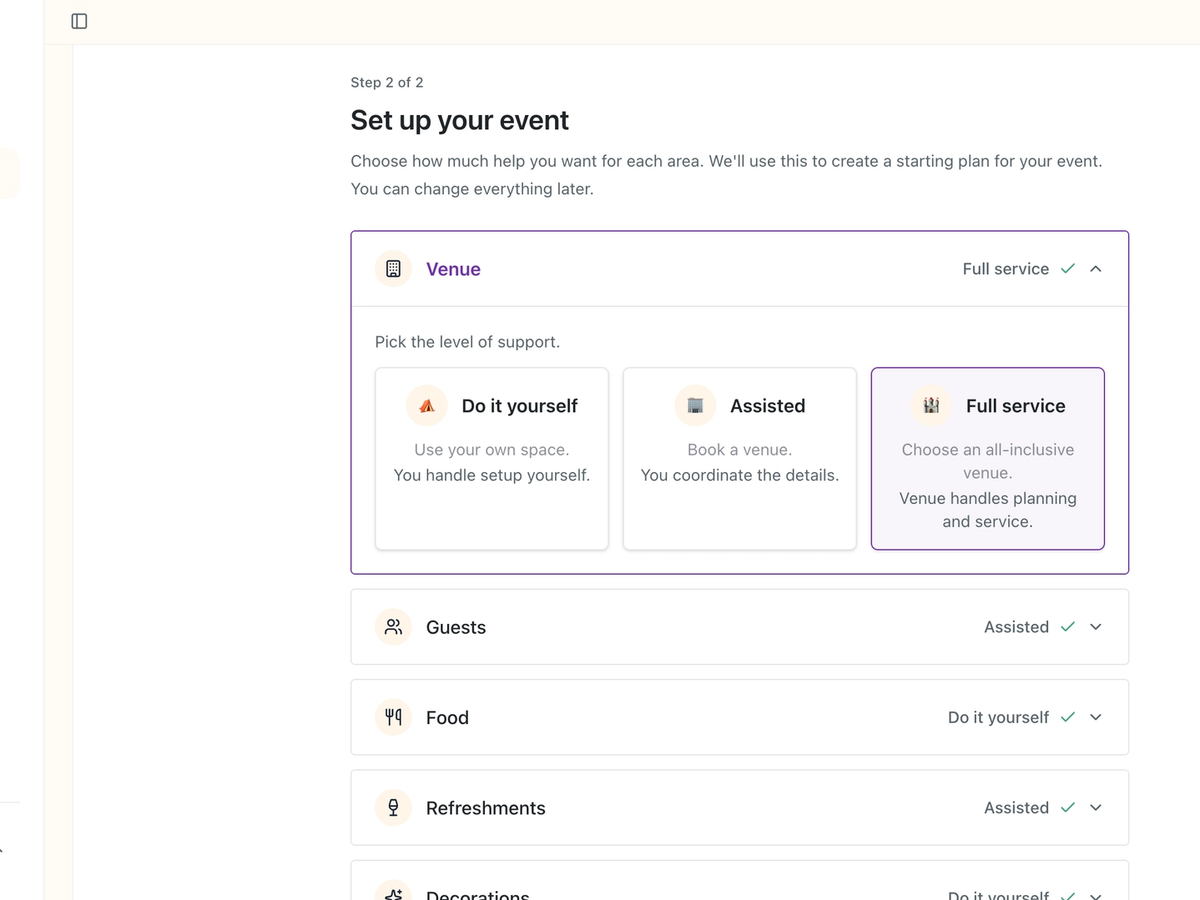The height and width of the screenshot is (900, 1200).
Task: Click the Assisted status in Guests row
Action: coord(1016,627)
